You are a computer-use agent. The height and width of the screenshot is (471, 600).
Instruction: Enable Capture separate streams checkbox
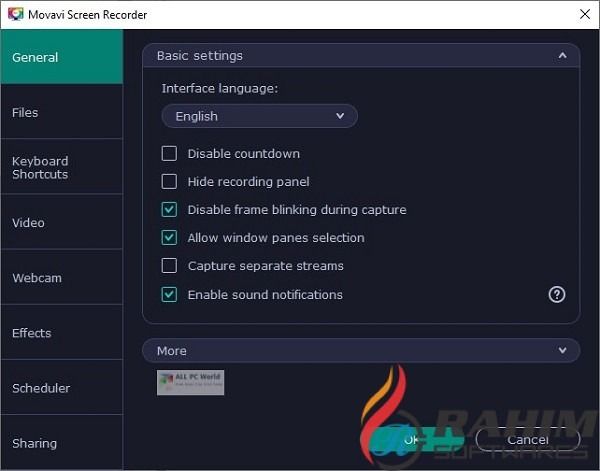[x=169, y=266]
